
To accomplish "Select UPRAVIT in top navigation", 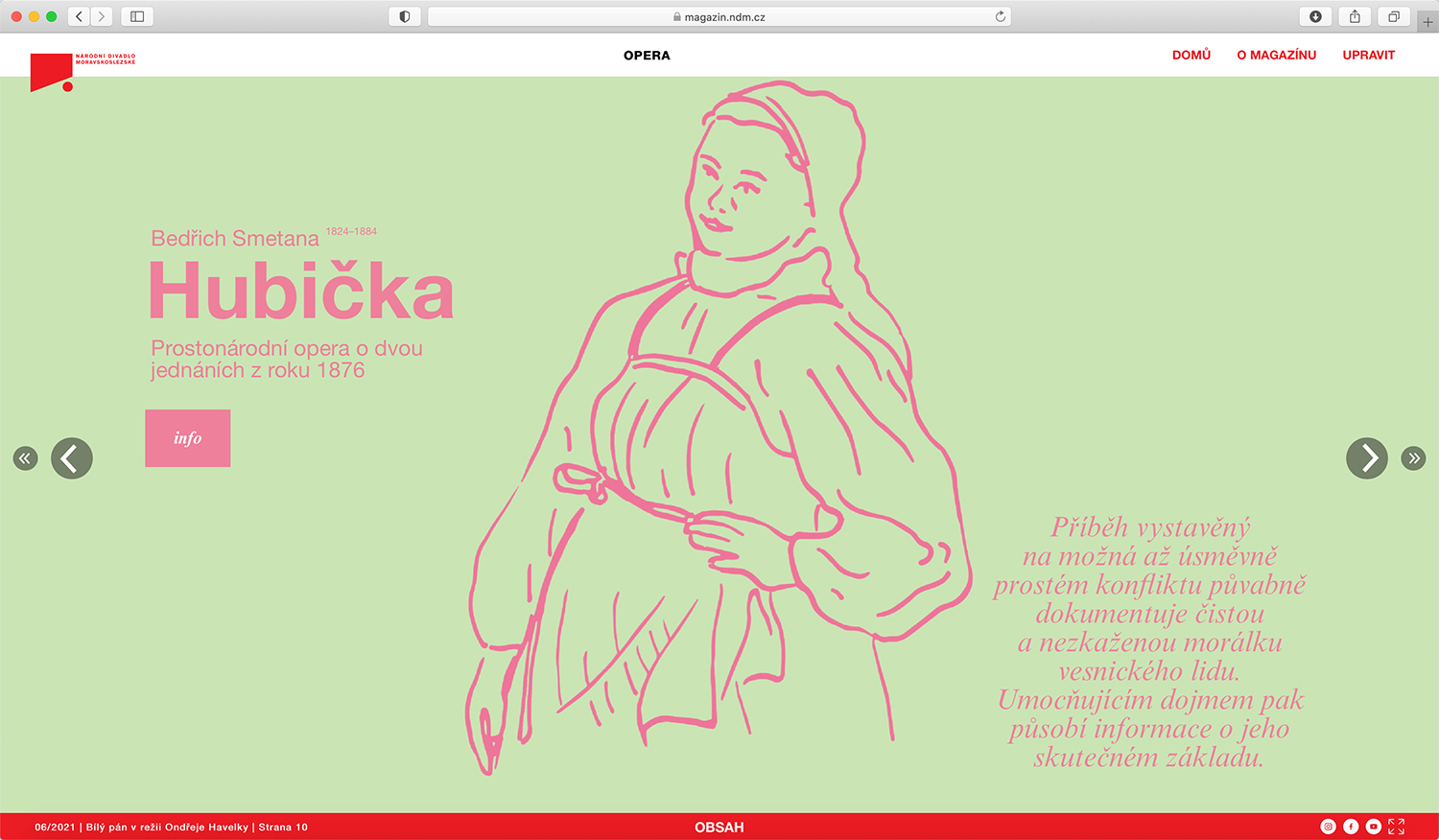I will [x=1369, y=56].
